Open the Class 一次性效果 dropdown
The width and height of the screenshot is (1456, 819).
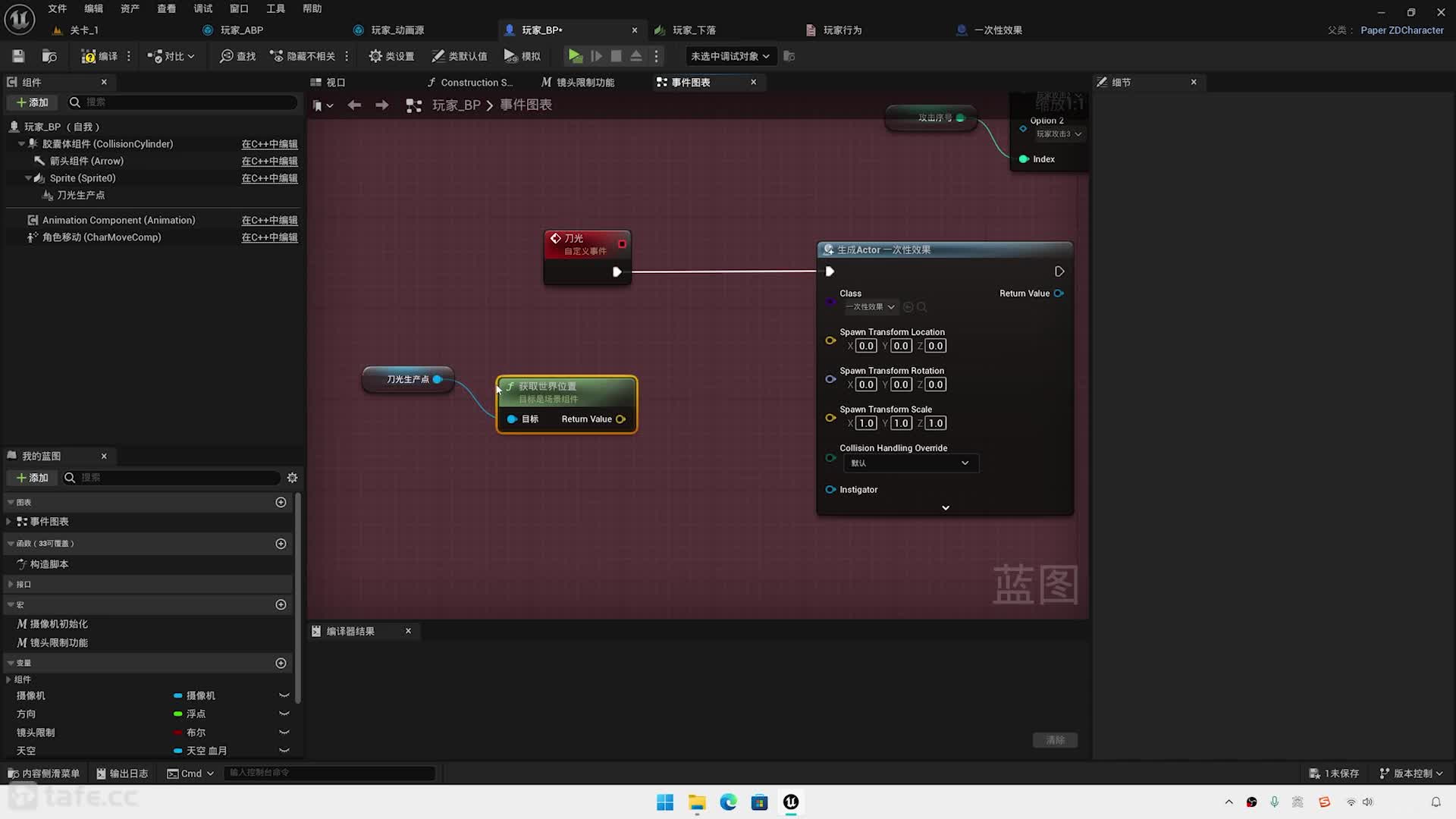click(x=871, y=307)
